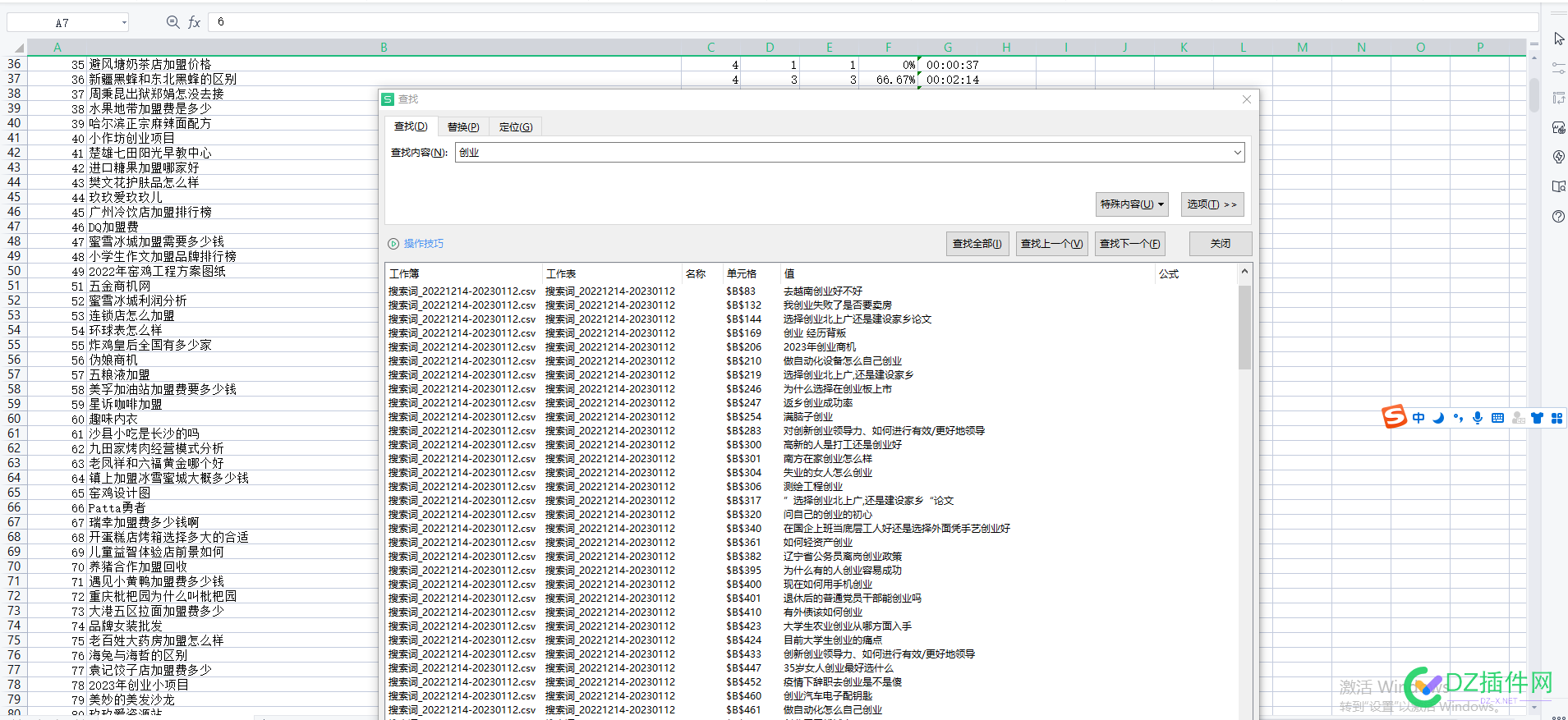Viewport: 1568px width, 720px height.
Task: Click the 单元格 results column header
Action: 750,273
